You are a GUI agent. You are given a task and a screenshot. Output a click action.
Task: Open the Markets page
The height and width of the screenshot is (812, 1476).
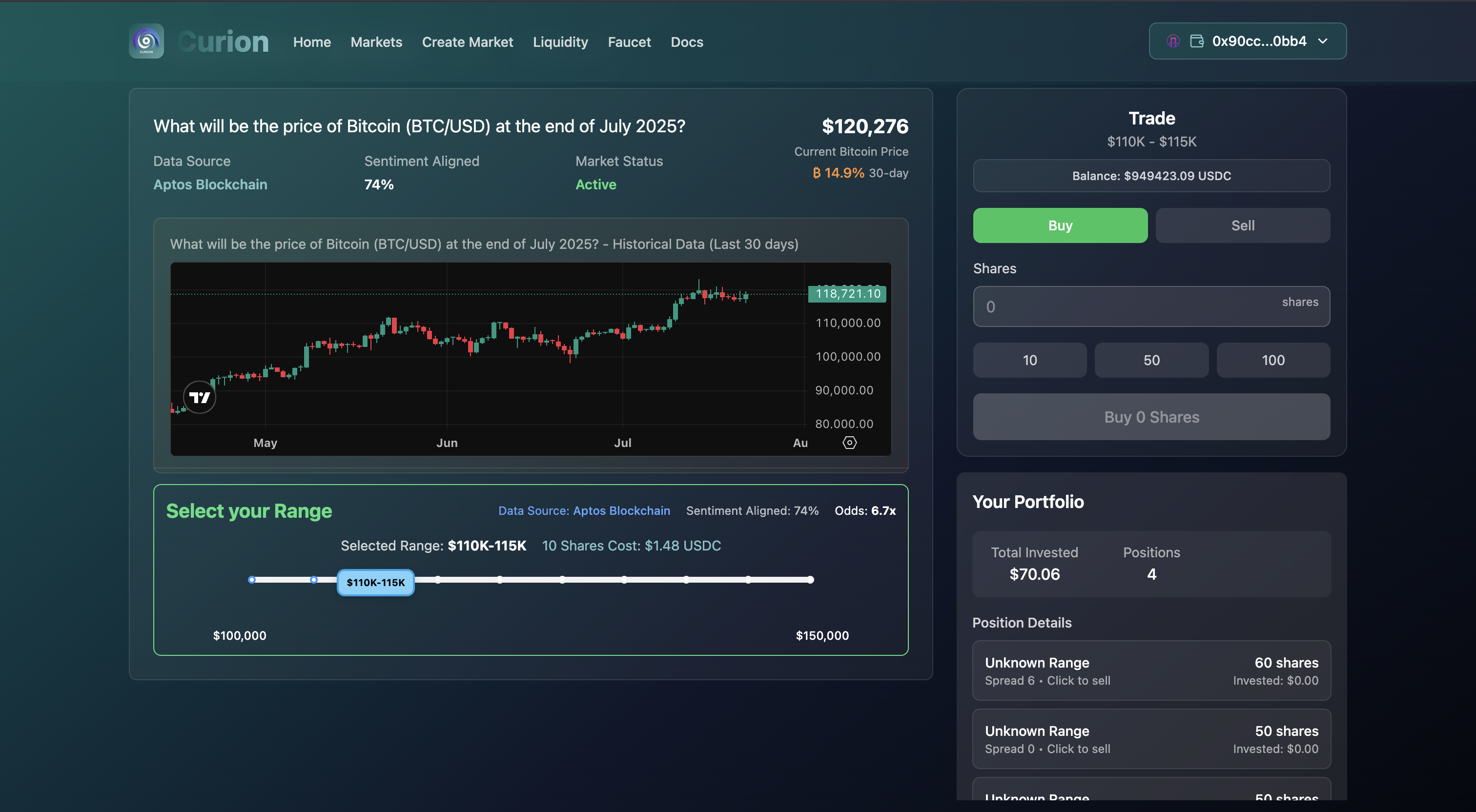pos(376,42)
